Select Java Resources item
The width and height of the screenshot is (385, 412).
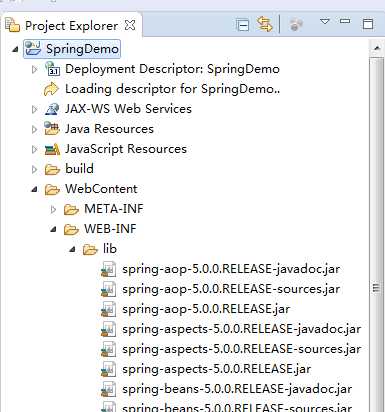coord(109,129)
